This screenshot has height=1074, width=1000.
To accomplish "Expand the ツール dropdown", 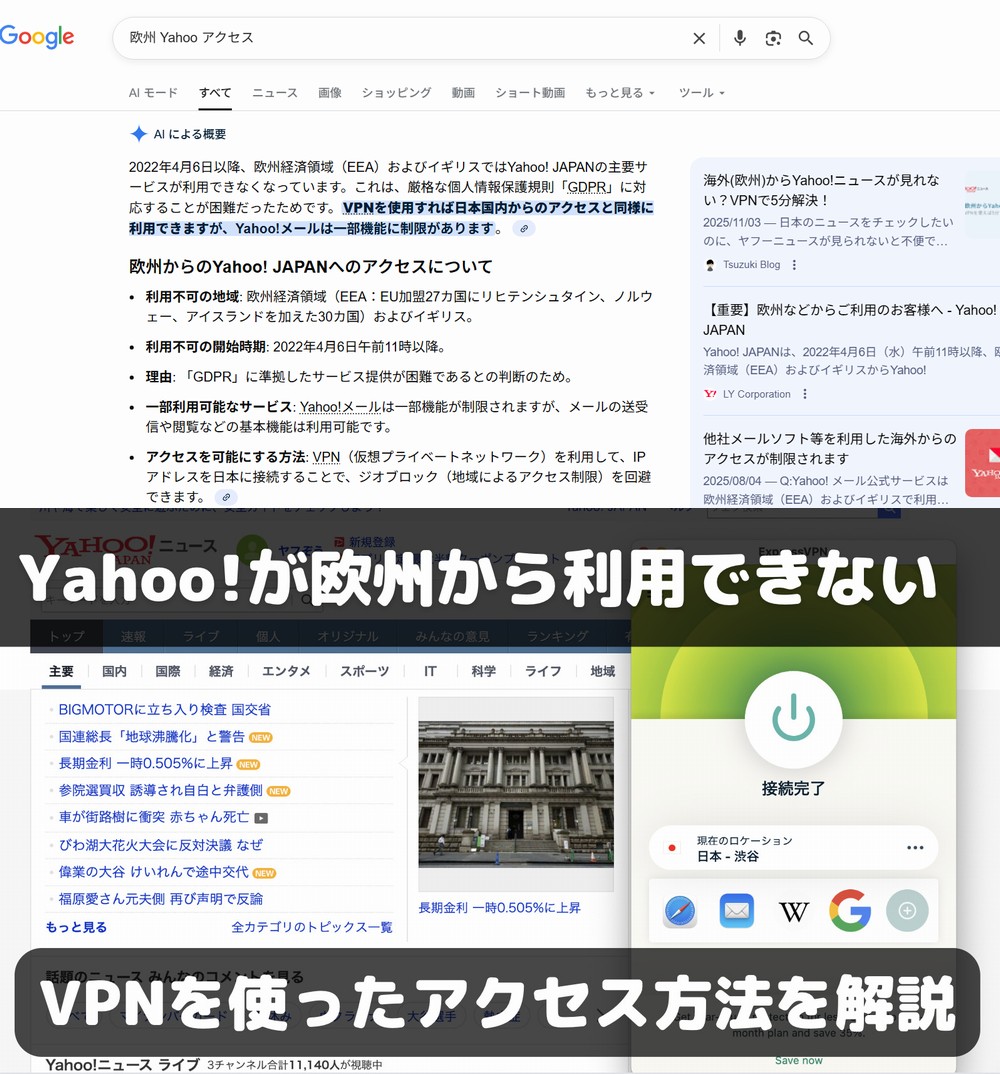I will point(701,93).
